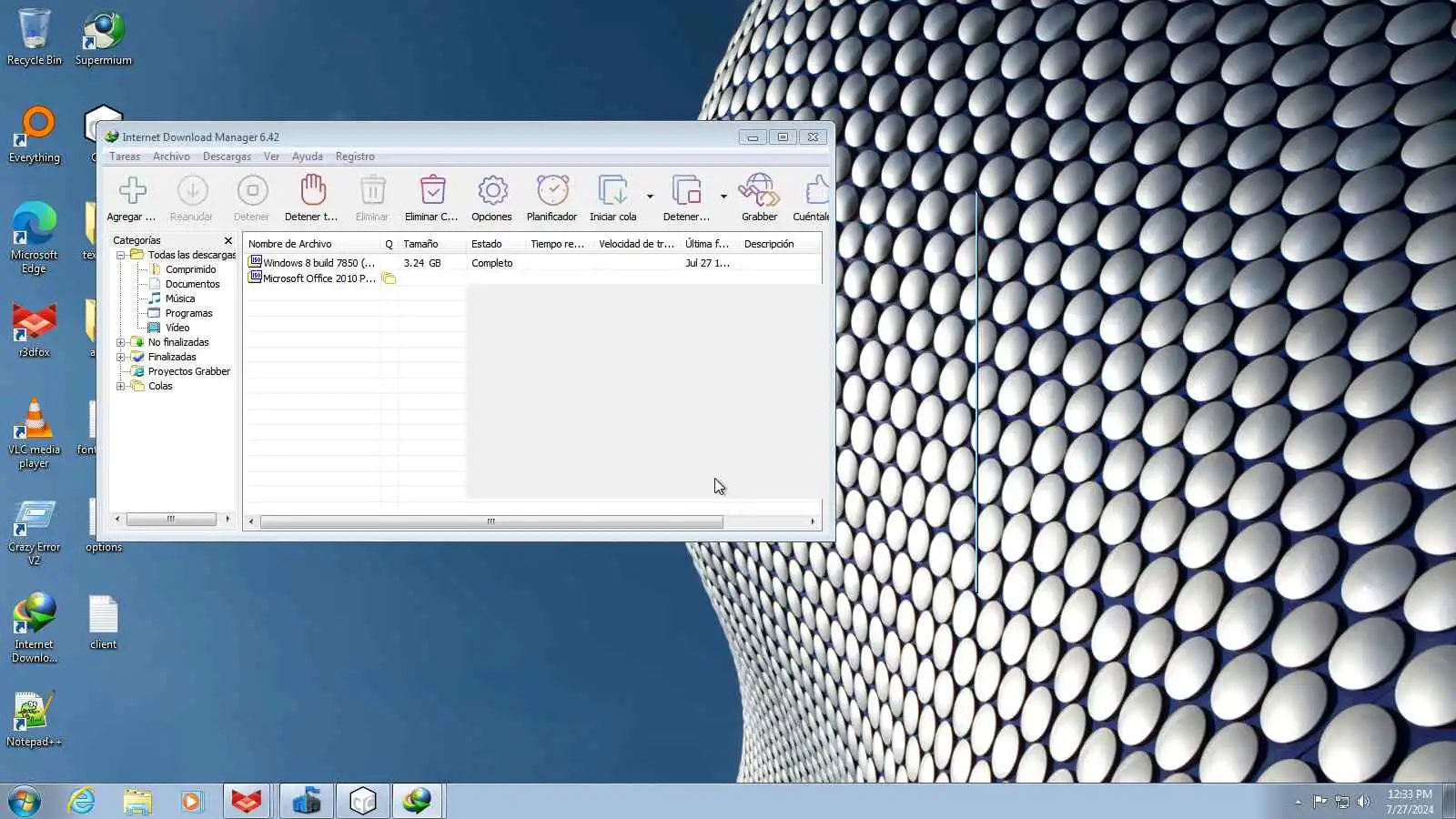
Task: Click the categories panel horizontal scrollbar
Action: (171, 520)
